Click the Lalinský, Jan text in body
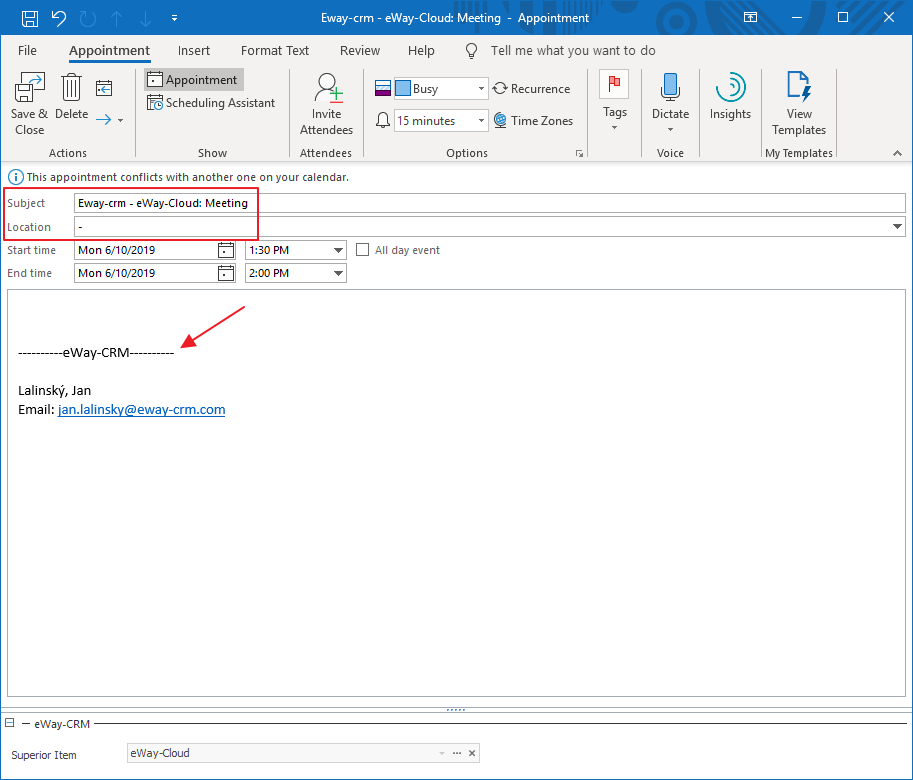 [55, 391]
